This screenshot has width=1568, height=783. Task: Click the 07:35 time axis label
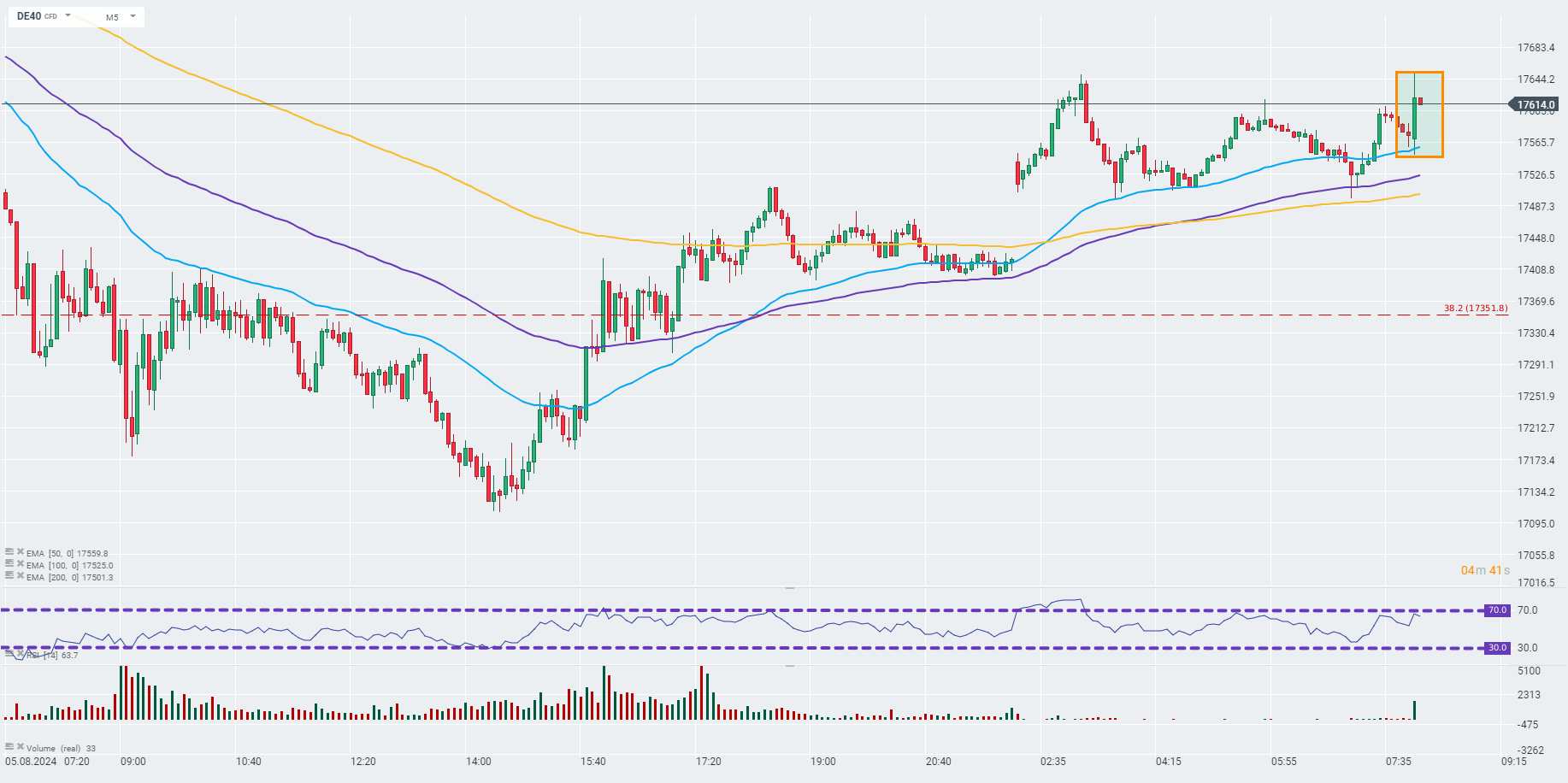(1399, 761)
